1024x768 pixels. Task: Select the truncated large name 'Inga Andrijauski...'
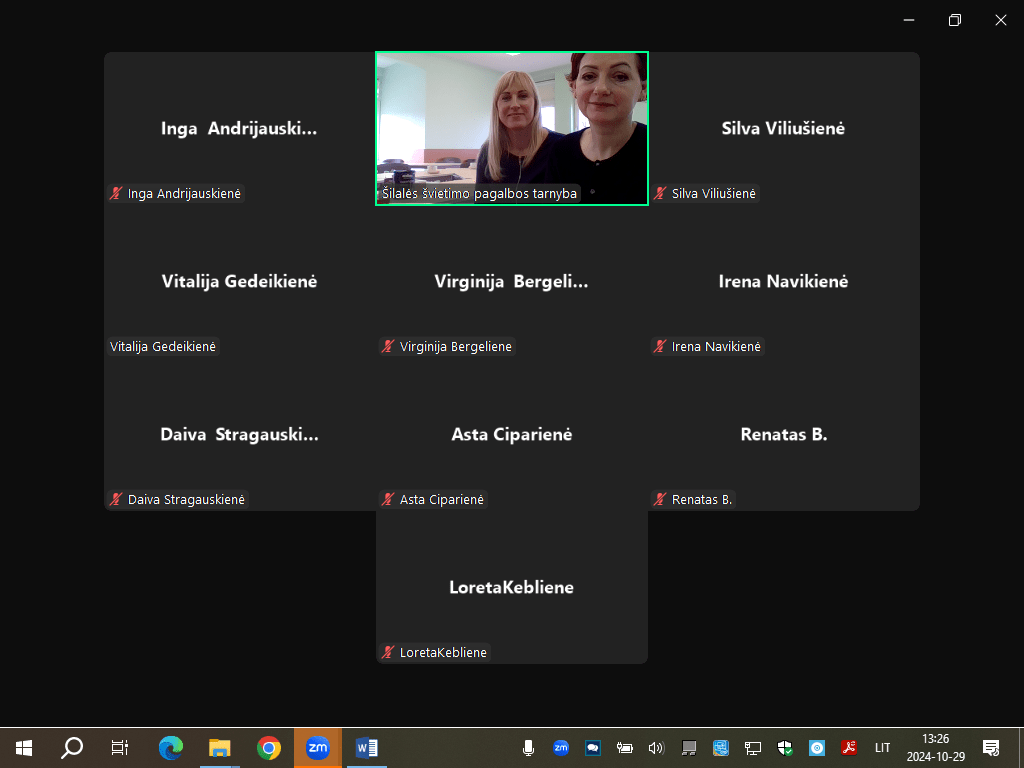pyautogui.click(x=239, y=129)
